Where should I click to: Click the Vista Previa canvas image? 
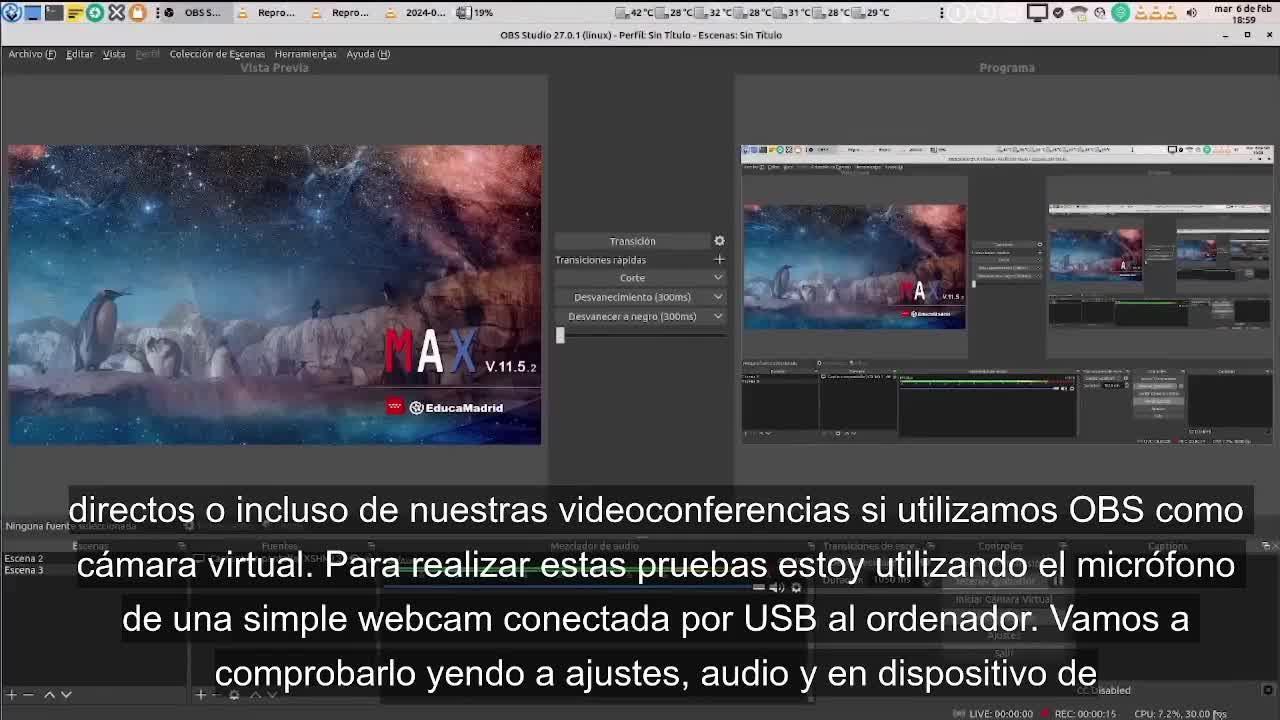(x=275, y=295)
